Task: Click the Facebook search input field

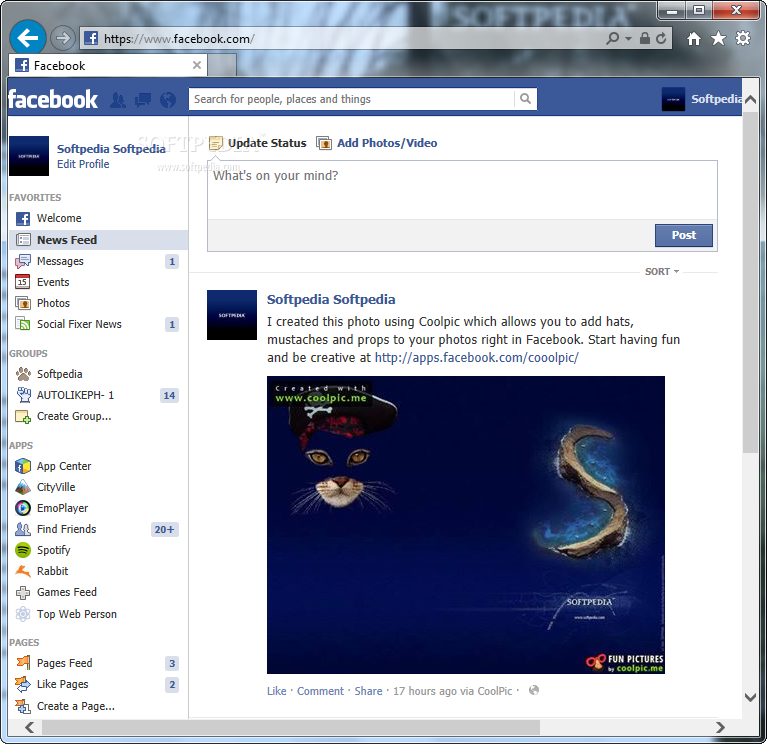Action: tap(351, 99)
